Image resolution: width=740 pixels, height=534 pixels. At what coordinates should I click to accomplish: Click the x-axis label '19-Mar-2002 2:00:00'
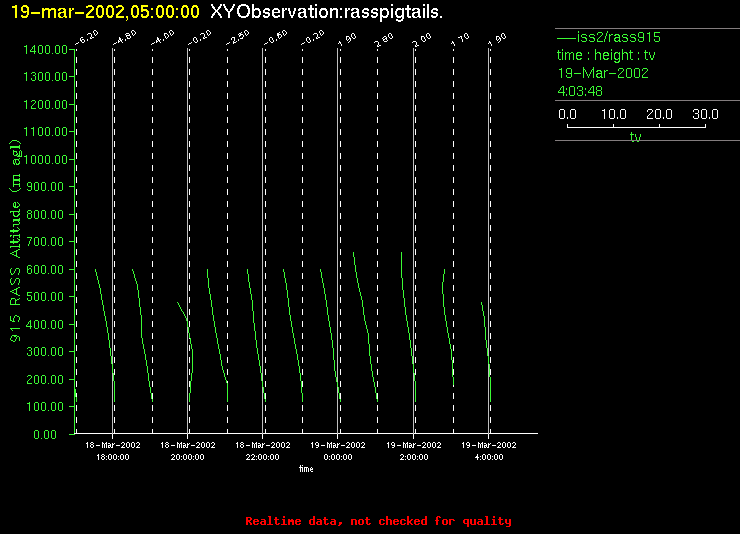click(414, 451)
